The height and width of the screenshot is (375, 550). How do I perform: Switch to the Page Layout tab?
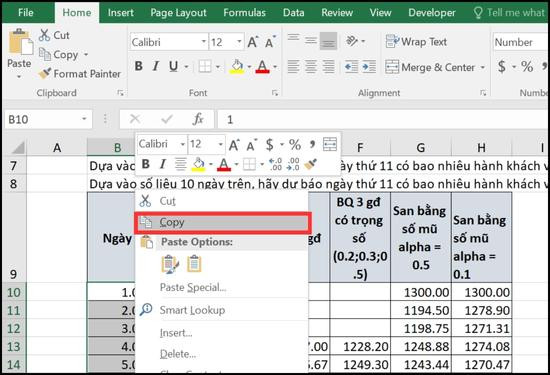point(178,13)
